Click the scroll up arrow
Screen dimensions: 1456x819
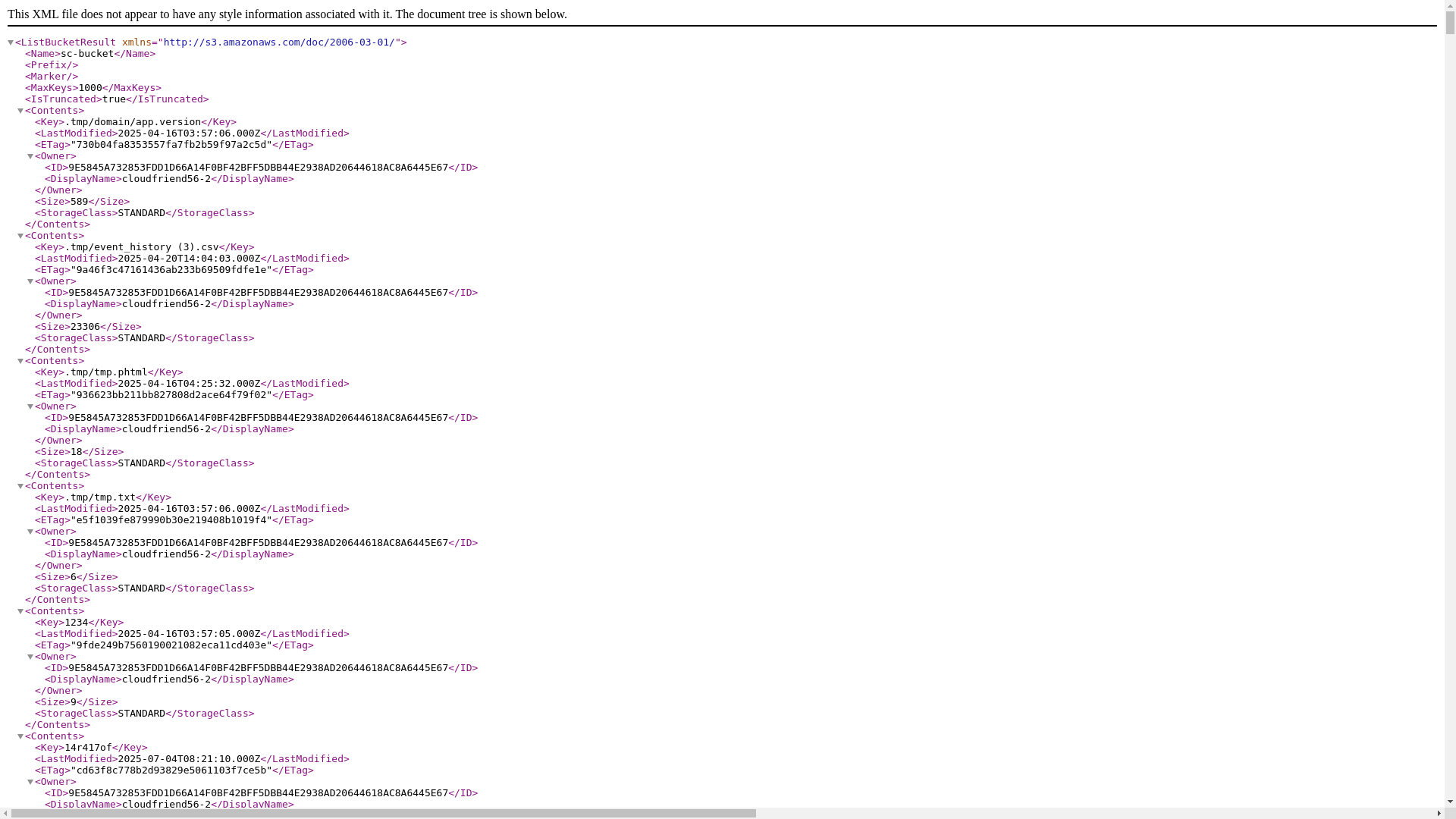click(1450, 5)
